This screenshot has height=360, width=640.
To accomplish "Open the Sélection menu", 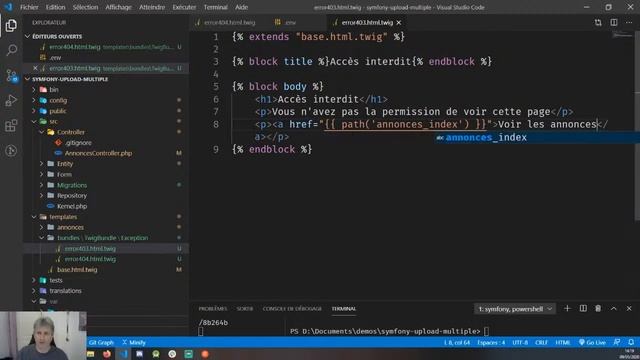I will [85, 7].
